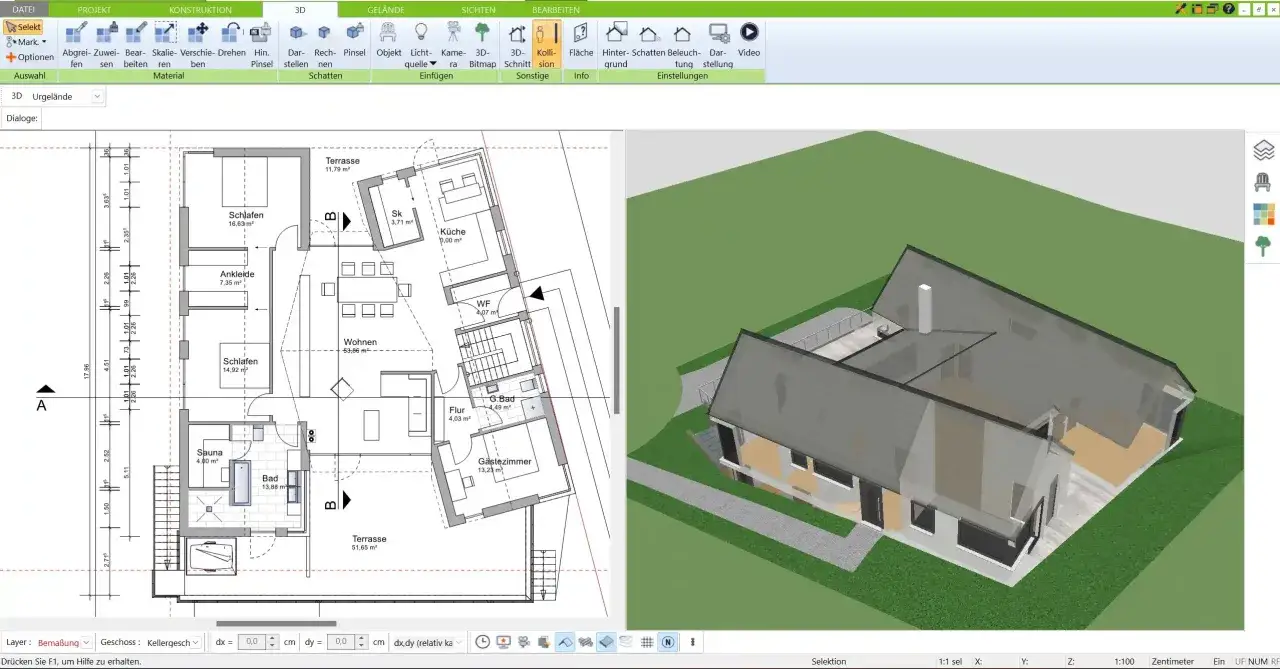The height and width of the screenshot is (669, 1280).
Task: Click the dy value input field
Action: click(x=340, y=642)
